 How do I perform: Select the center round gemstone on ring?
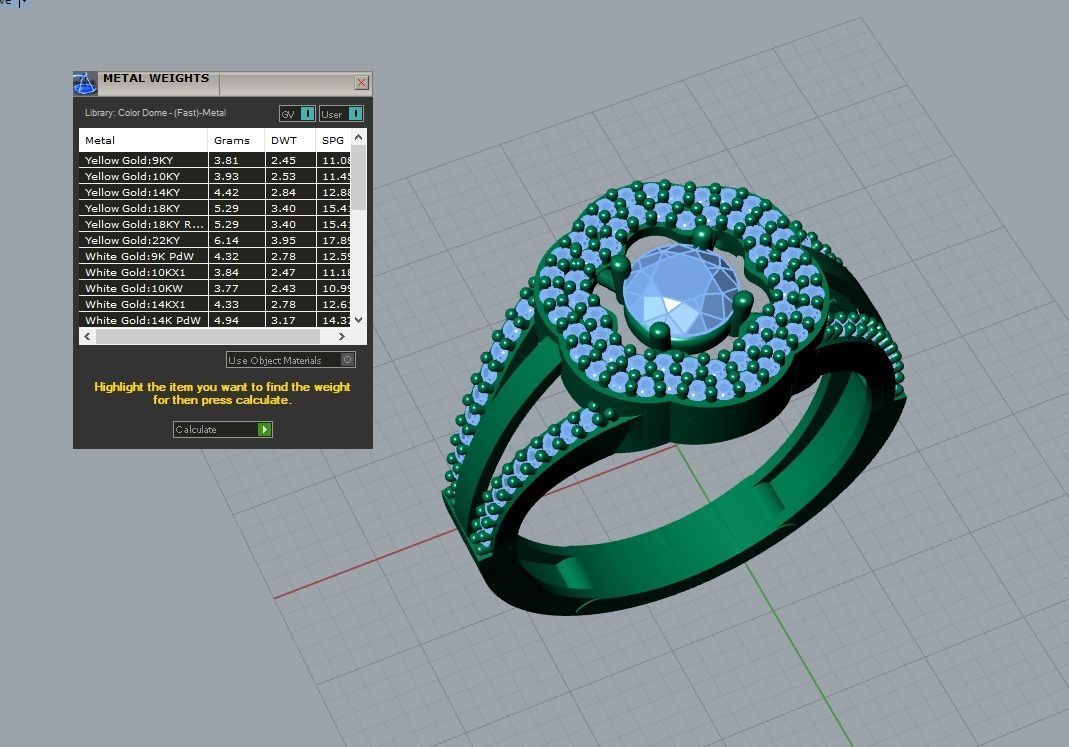(680, 290)
